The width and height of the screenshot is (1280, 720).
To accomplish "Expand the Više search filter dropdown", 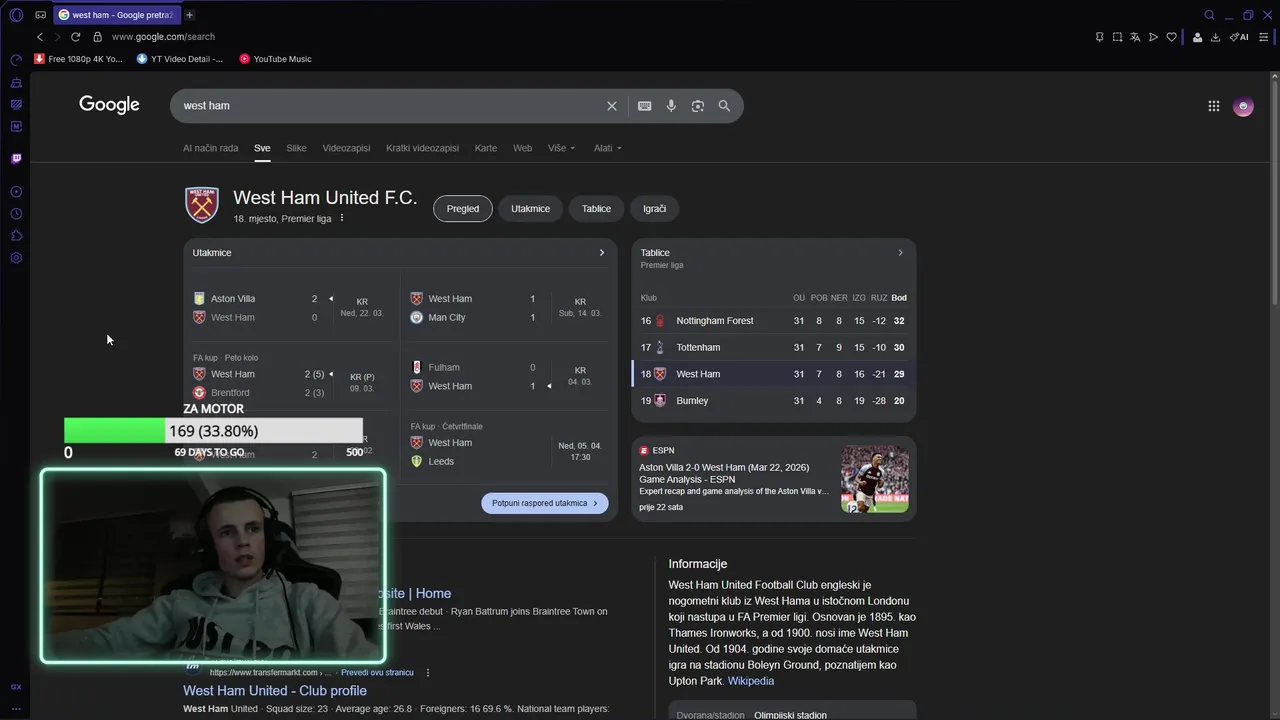I will point(561,148).
